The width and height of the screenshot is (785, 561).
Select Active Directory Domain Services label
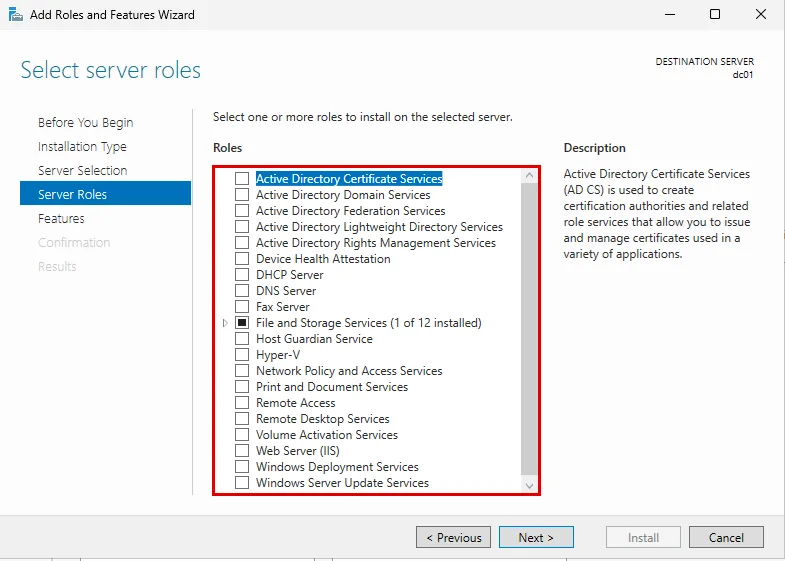click(x=343, y=195)
